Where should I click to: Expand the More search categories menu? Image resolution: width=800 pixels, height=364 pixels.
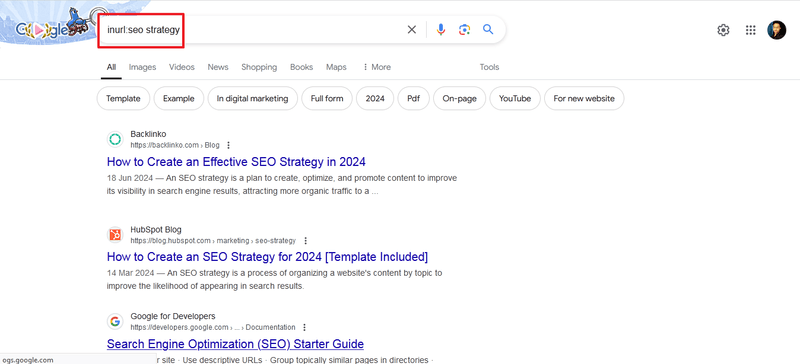[x=377, y=67]
